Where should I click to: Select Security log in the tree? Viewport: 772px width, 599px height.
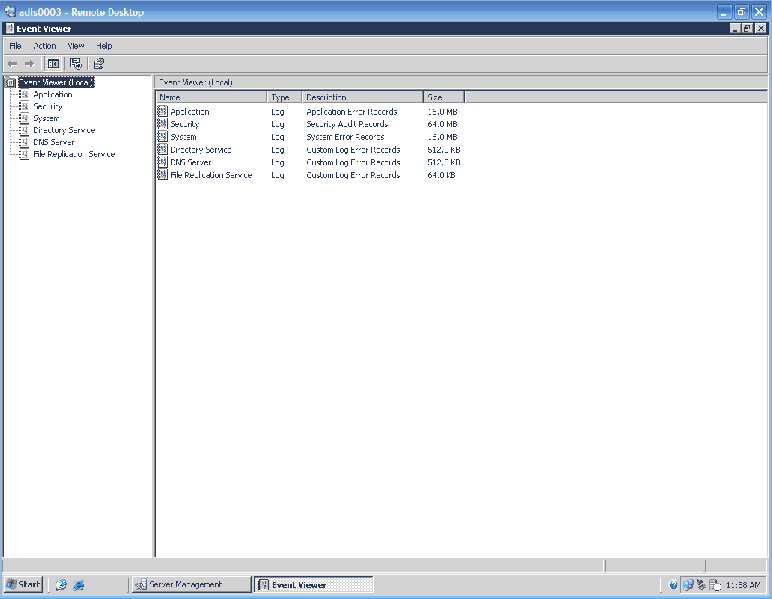[x=48, y=106]
